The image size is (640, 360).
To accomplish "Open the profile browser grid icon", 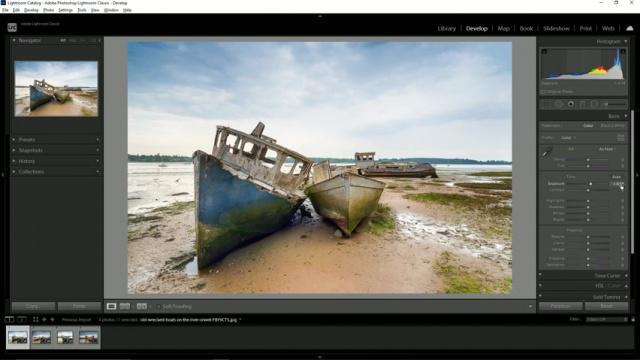I will (x=621, y=138).
